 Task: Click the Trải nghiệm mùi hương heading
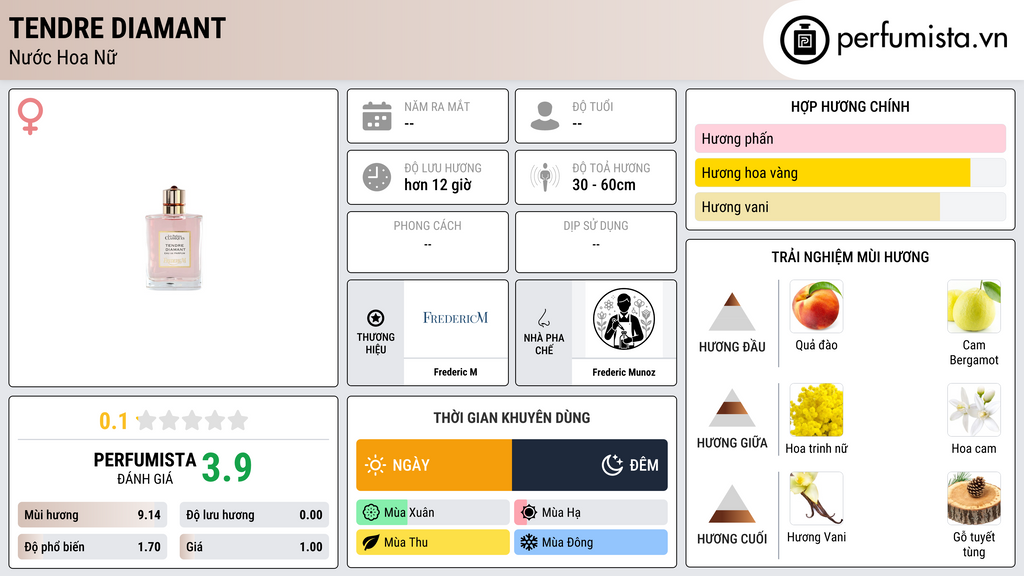(850, 257)
